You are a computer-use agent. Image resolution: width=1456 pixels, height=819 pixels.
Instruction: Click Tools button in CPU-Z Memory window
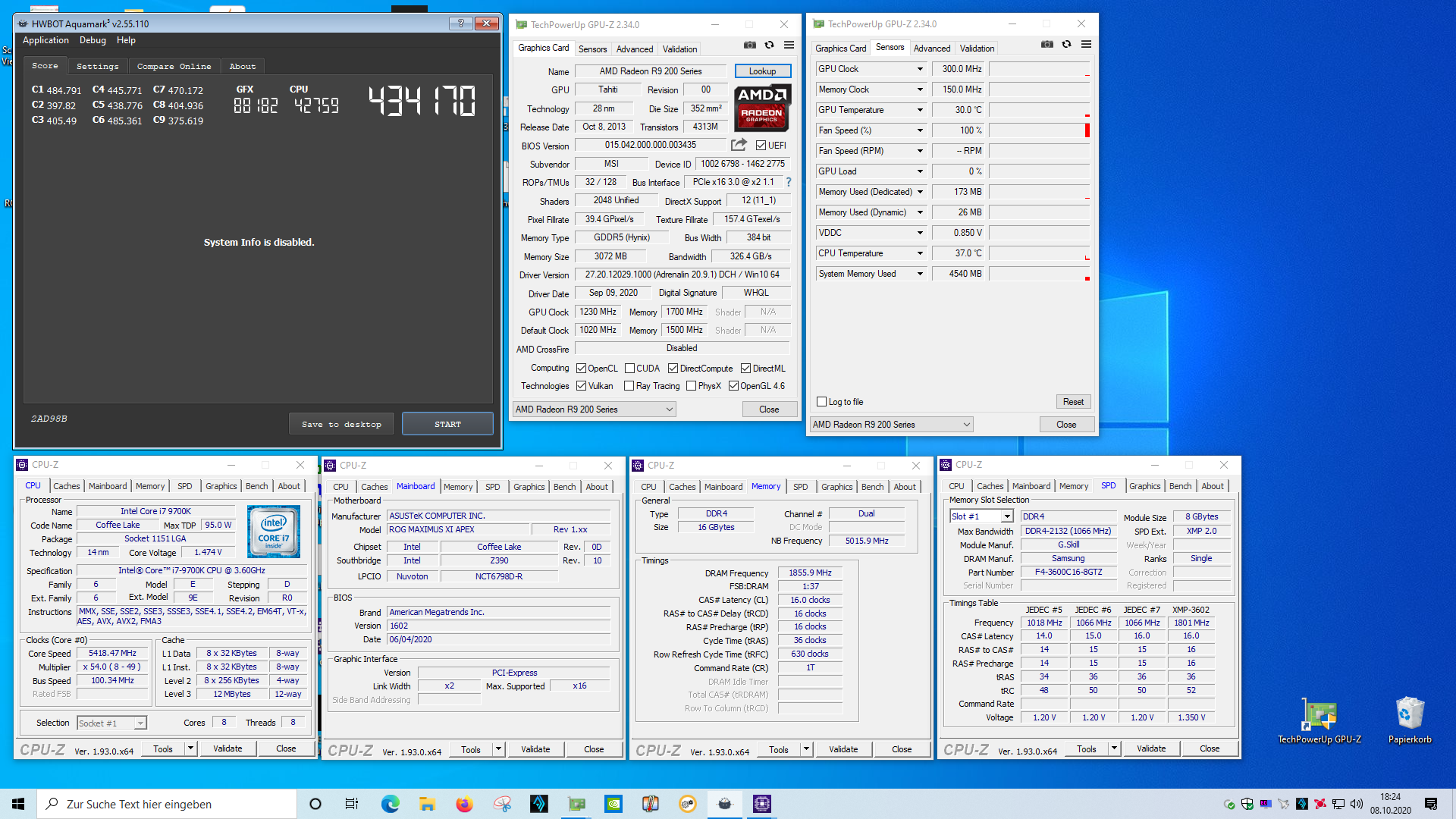coord(779,749)
